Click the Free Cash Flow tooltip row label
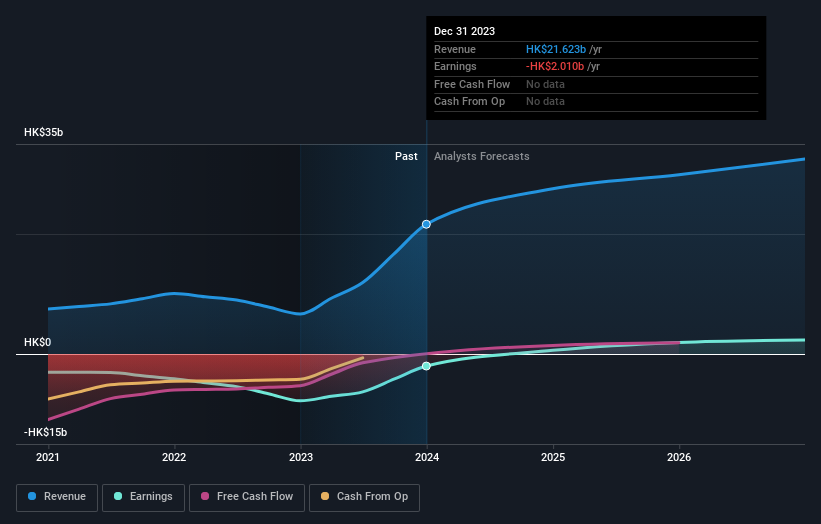The width and height of the screenshot is (821, 524). [472, 84]
